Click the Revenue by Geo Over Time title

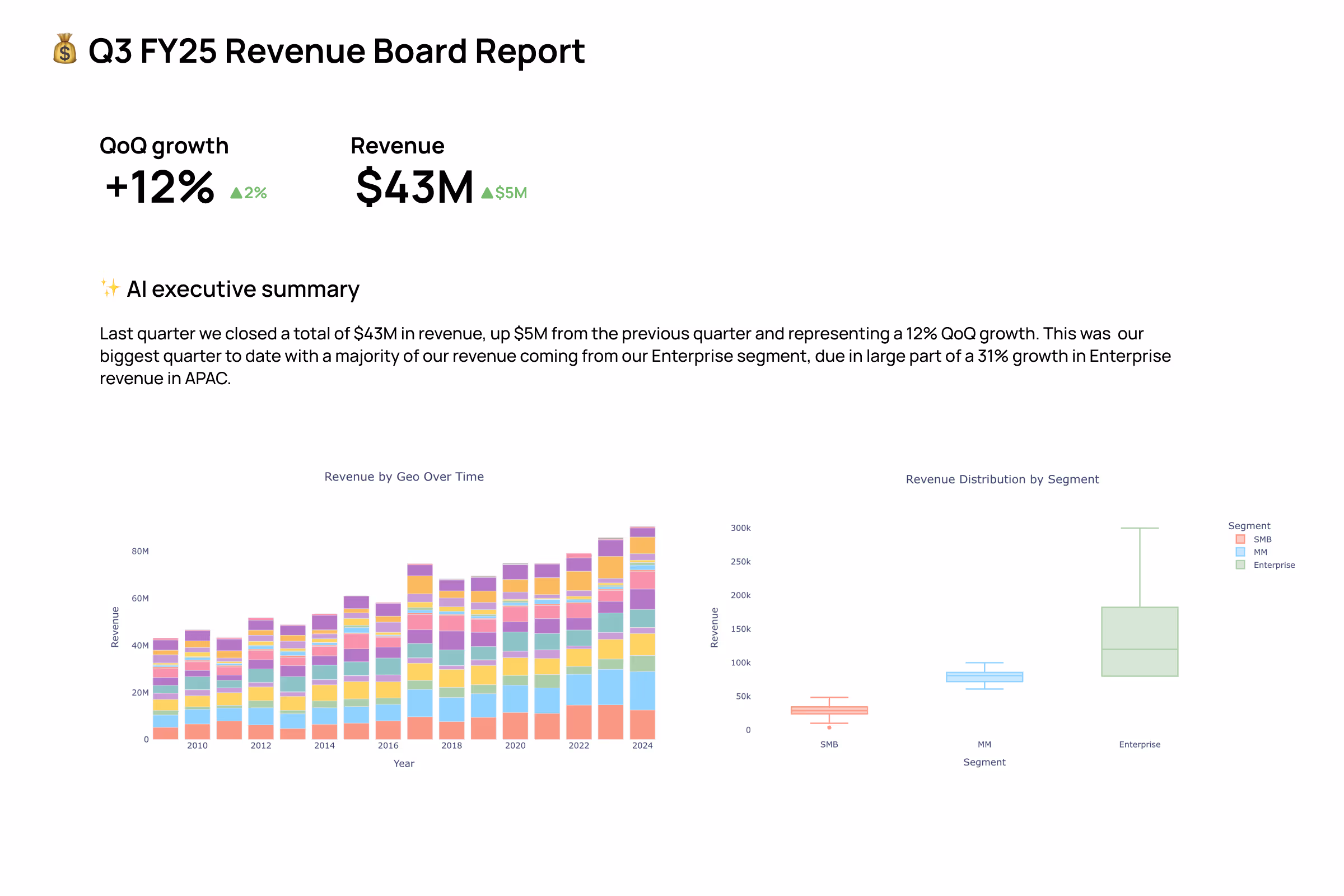(x=404, y=477)
